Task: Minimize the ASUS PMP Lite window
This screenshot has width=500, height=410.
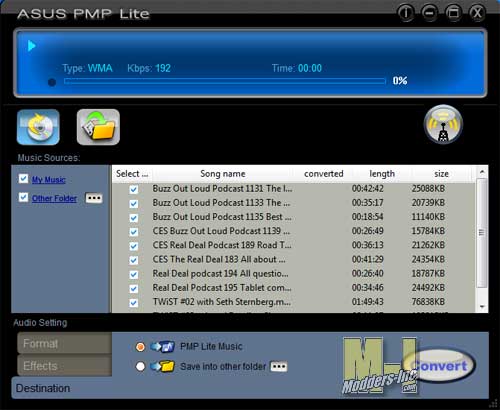Action: (x=430, y=13)
